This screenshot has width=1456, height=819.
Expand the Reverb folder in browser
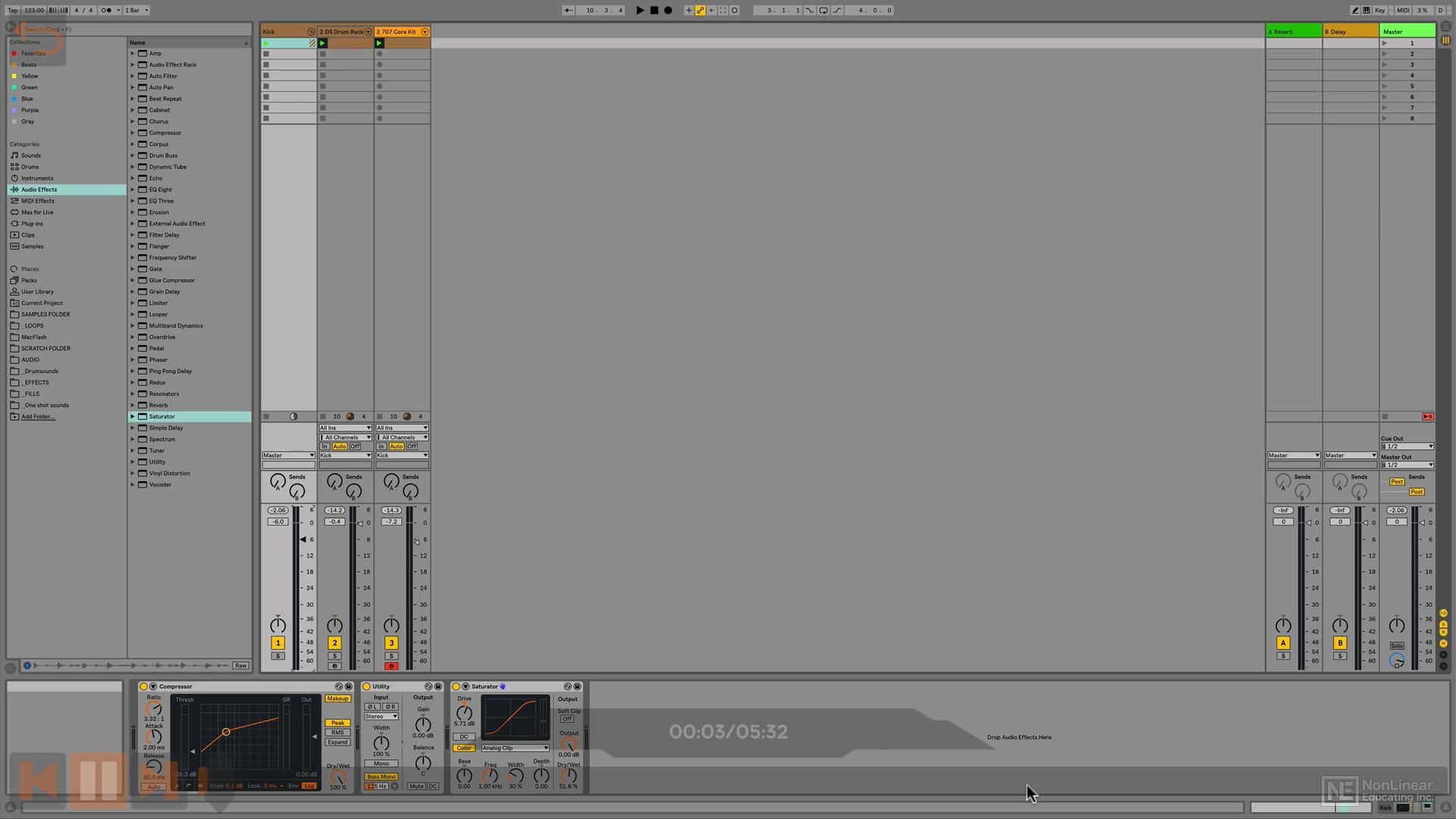132,405
